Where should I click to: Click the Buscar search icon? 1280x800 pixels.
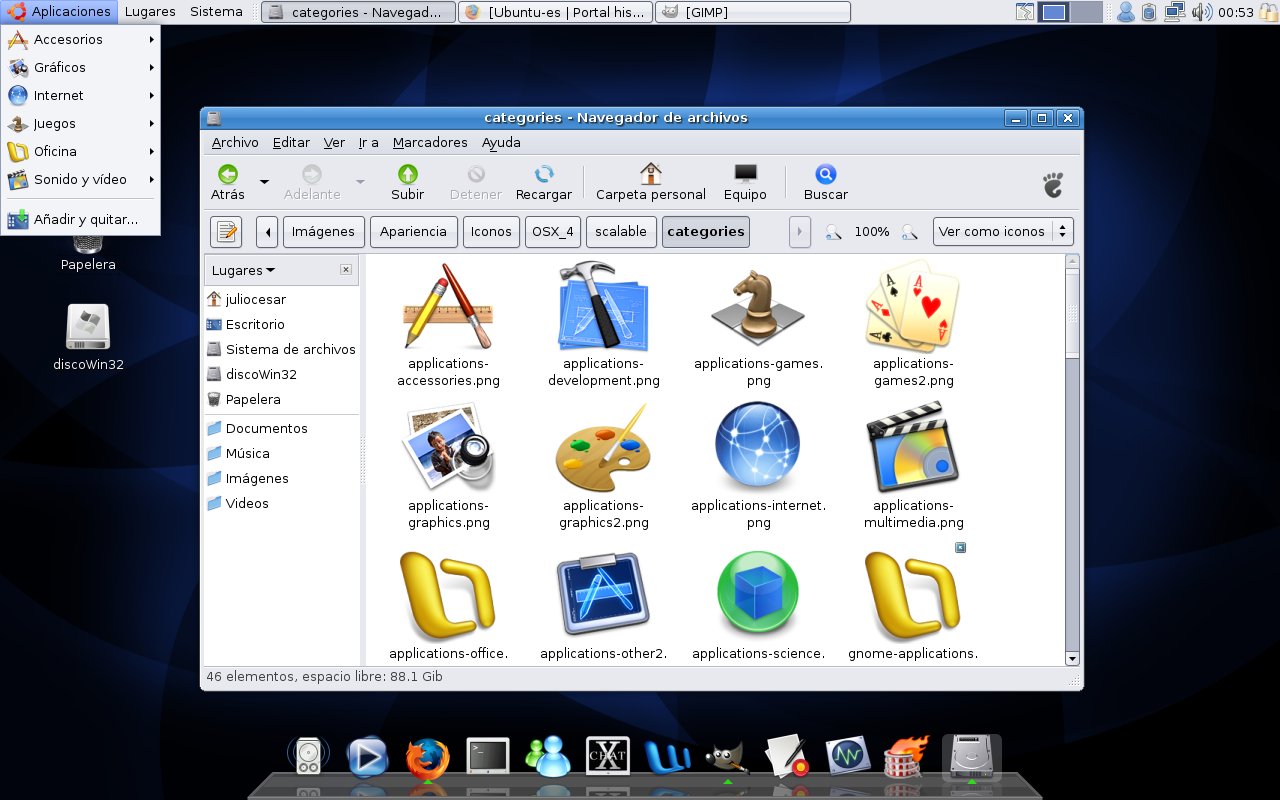[826, 174]
